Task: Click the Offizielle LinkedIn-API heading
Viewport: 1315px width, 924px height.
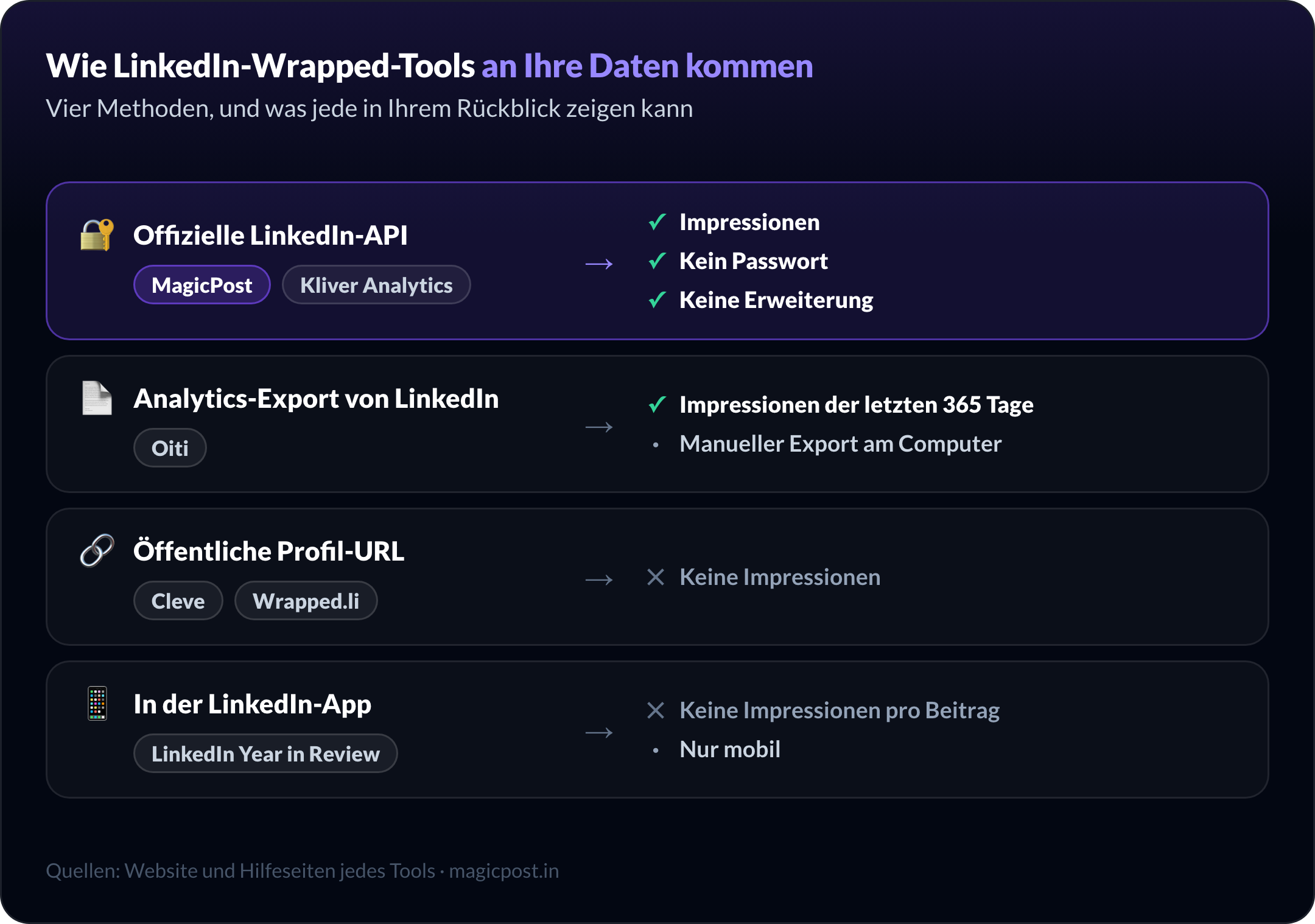Action: tap(270, 236)
